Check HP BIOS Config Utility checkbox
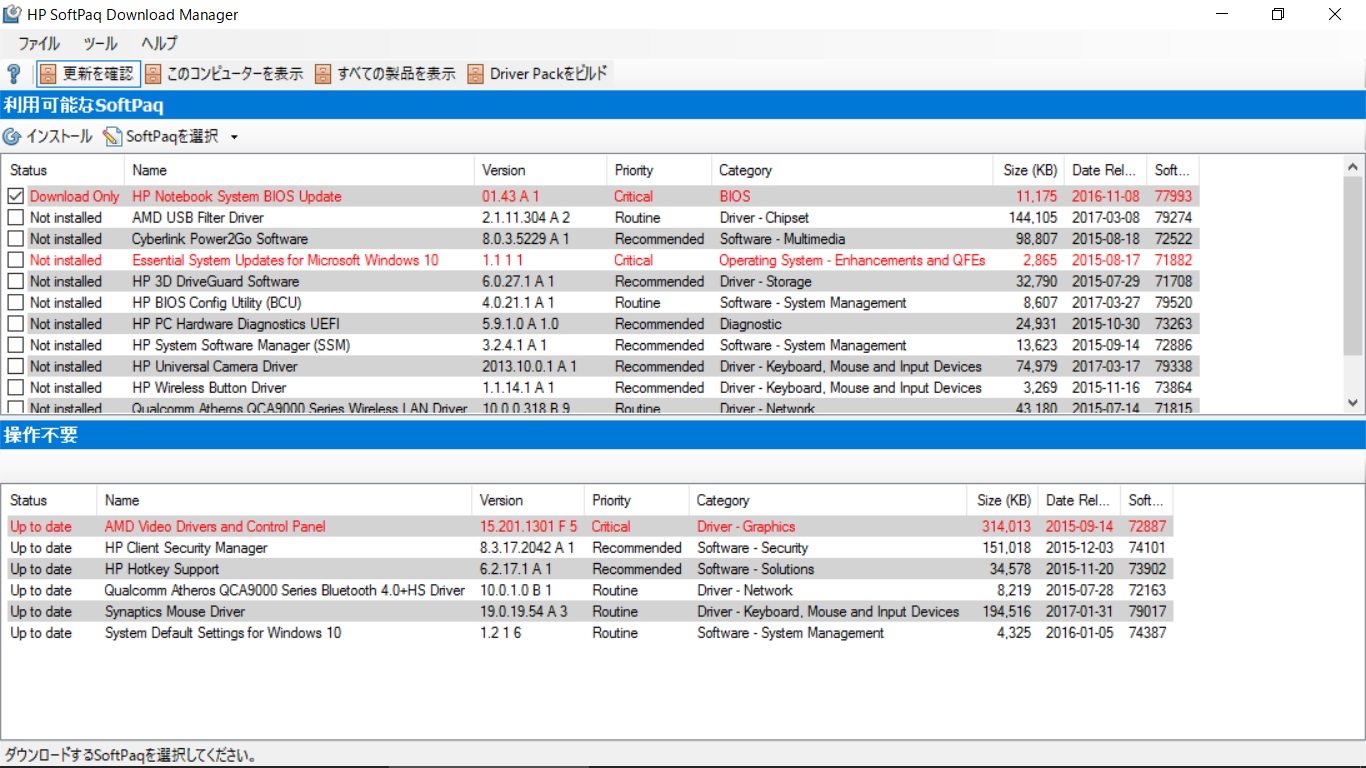The image size is (1366, 768). coord(16,303)
